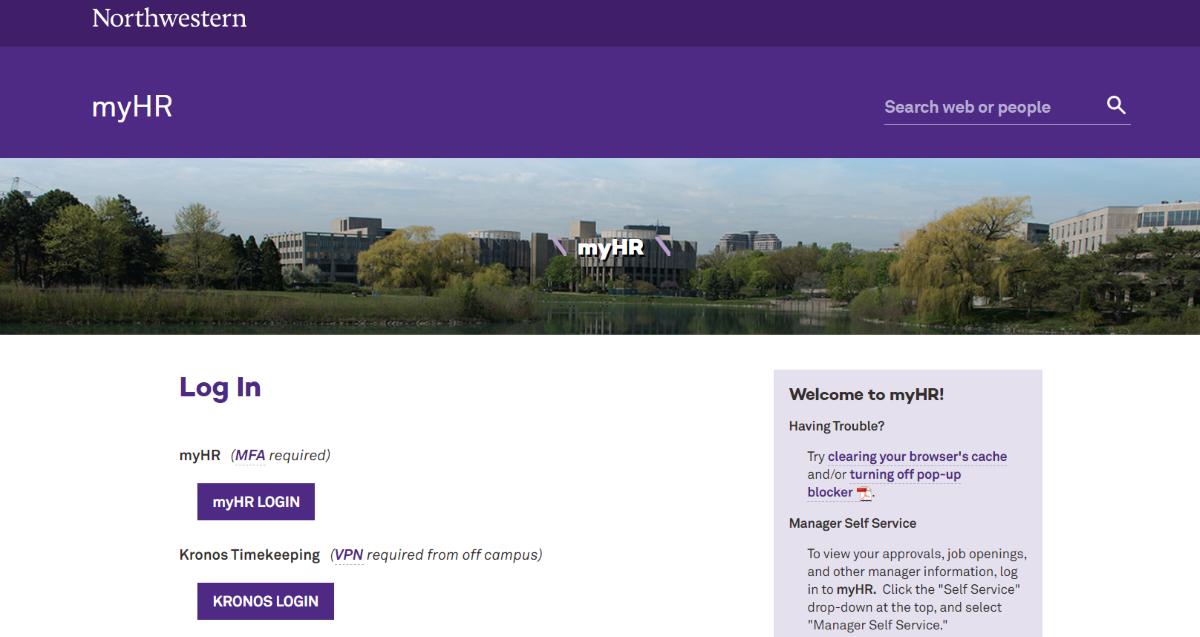Open the PDF icon beside pop-up blocker link
The width and height of the screenshot is (1200, 637).
(865, 493)
